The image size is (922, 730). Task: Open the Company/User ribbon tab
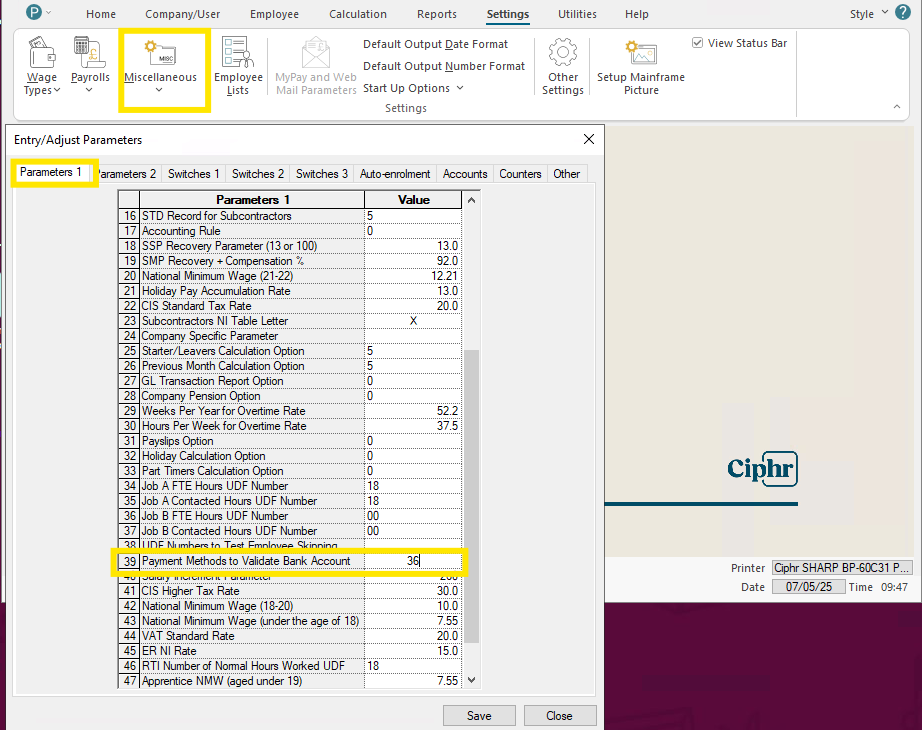pos(182,14)
